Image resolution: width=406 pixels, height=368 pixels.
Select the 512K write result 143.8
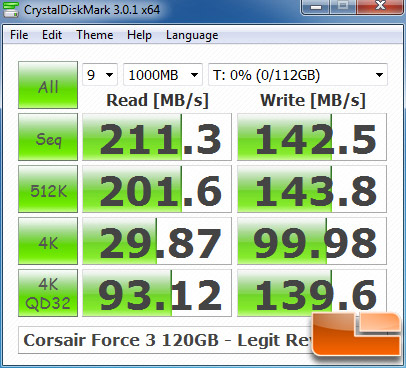(x=312, y=189)
